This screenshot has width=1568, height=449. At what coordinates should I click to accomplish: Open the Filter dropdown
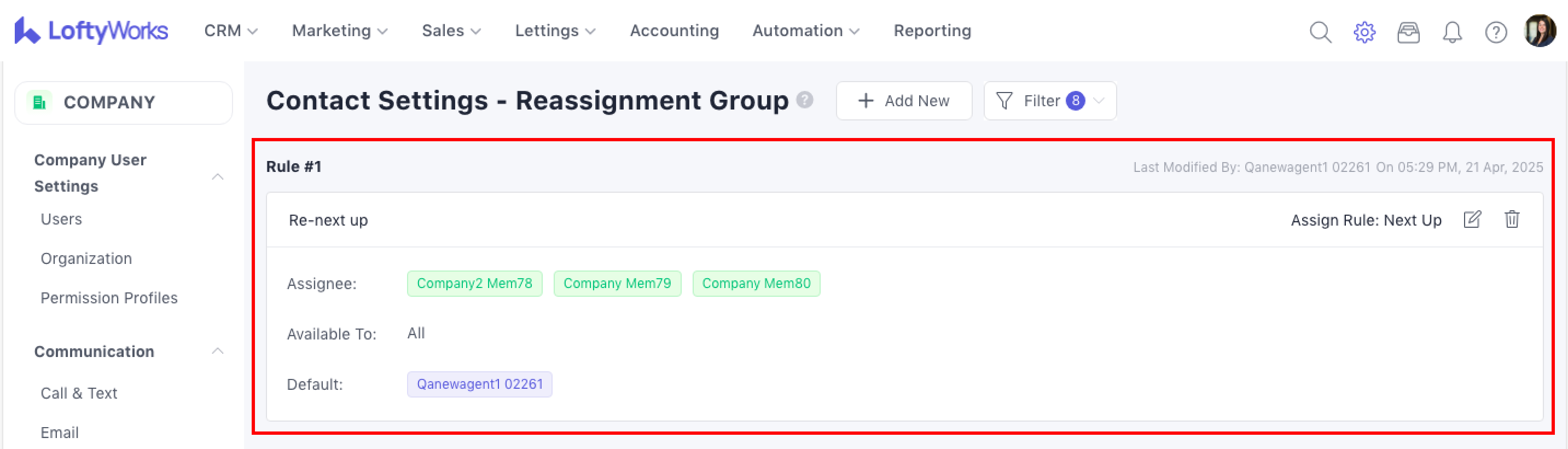pos(1049,101)
